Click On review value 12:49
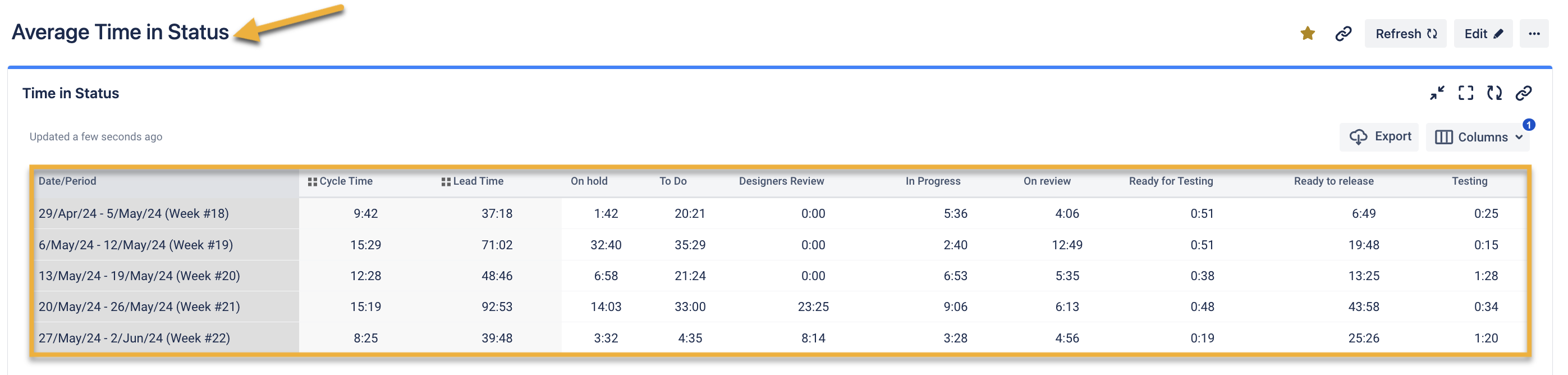1568x375 pixels. pyautogui.click(x=1067, y=245)
